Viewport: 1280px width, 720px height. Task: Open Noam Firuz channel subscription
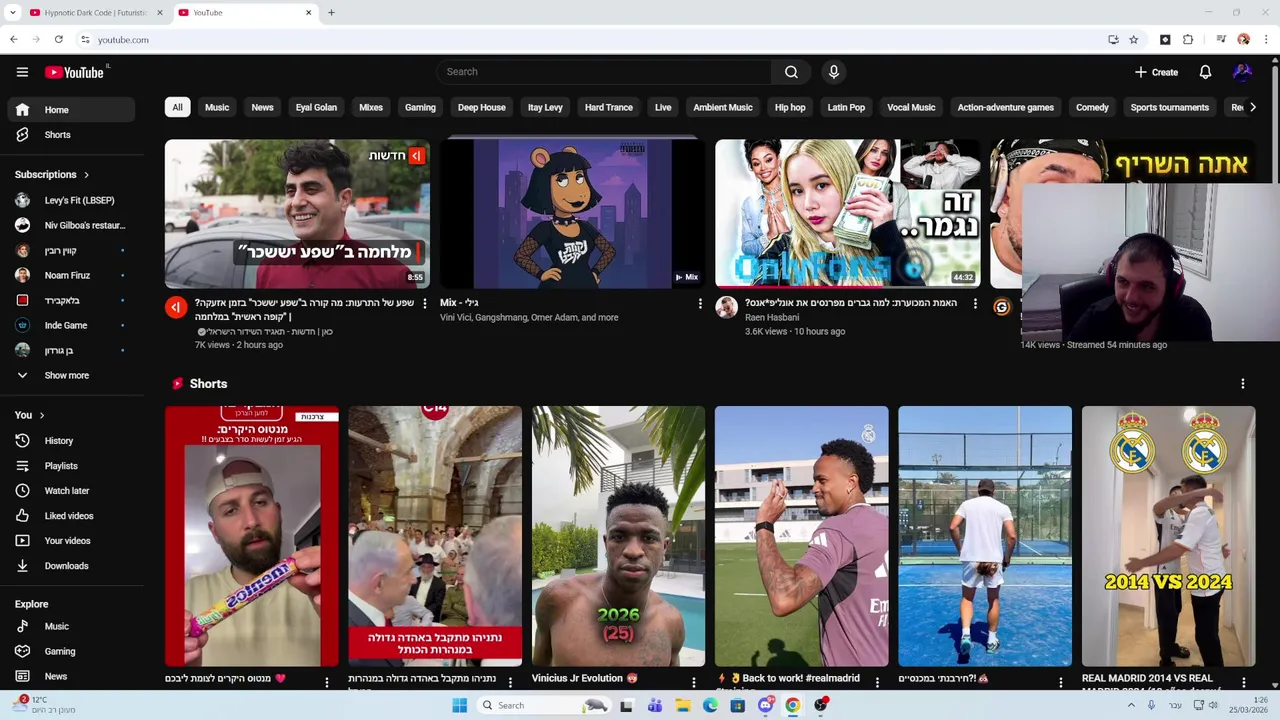(70, 275)
